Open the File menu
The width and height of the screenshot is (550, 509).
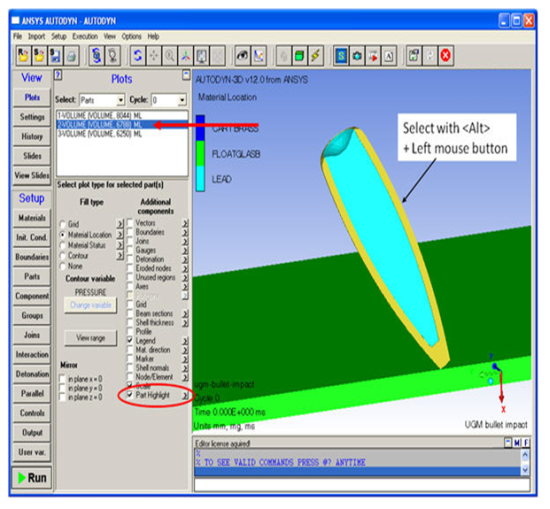coord(18,36)
